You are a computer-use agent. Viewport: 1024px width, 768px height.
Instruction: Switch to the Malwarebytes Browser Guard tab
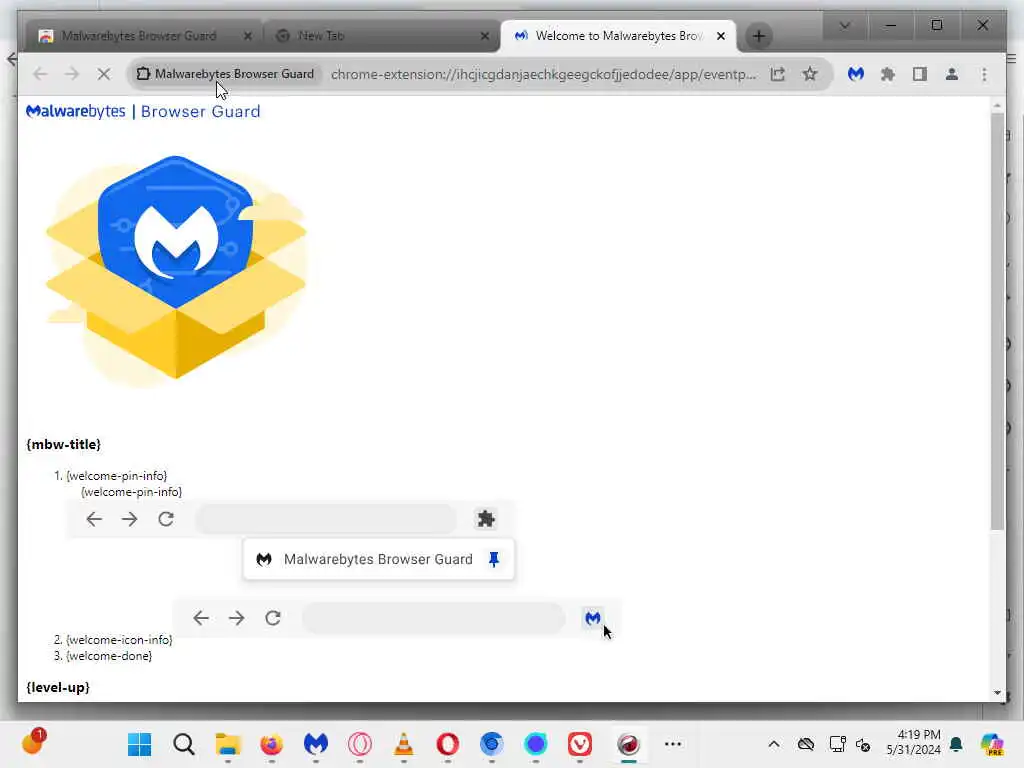pos(138,36)
